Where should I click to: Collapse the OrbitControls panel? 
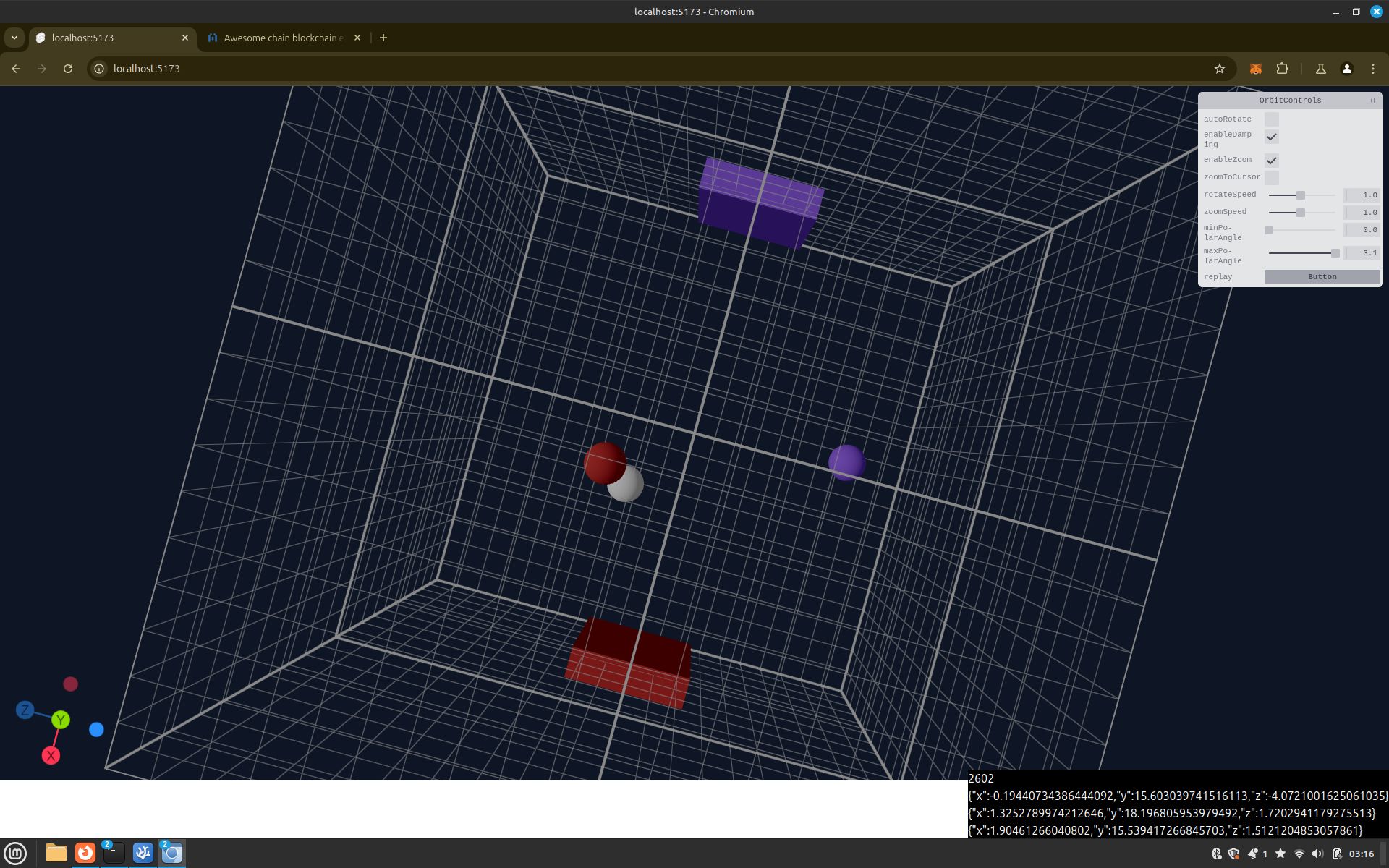pyautogui.click(x=1373, y=101)
